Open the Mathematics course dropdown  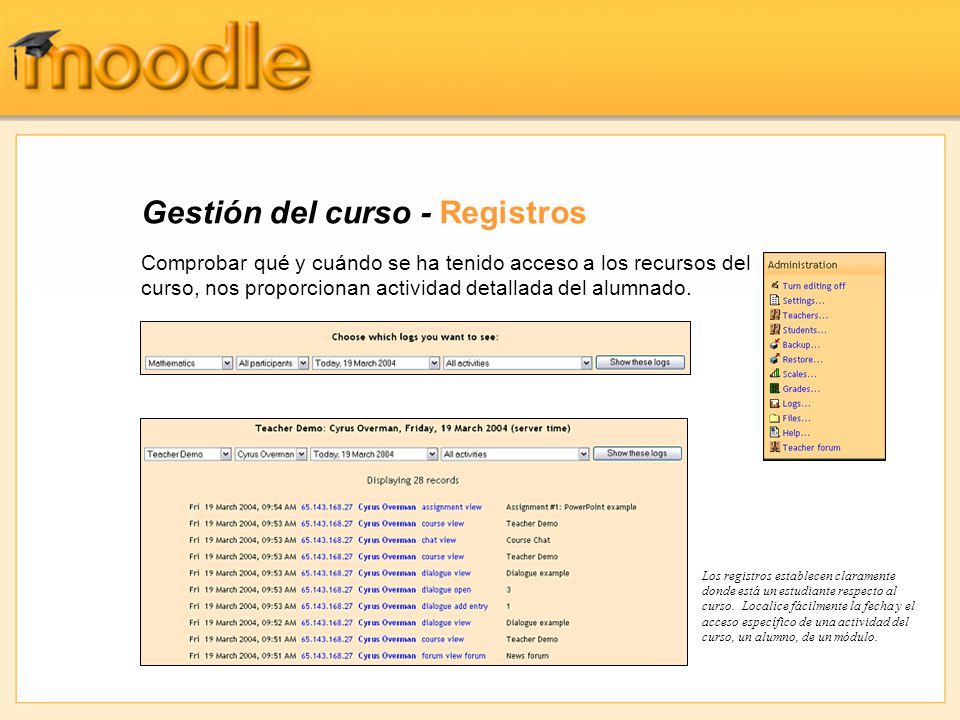pos(189,363)
